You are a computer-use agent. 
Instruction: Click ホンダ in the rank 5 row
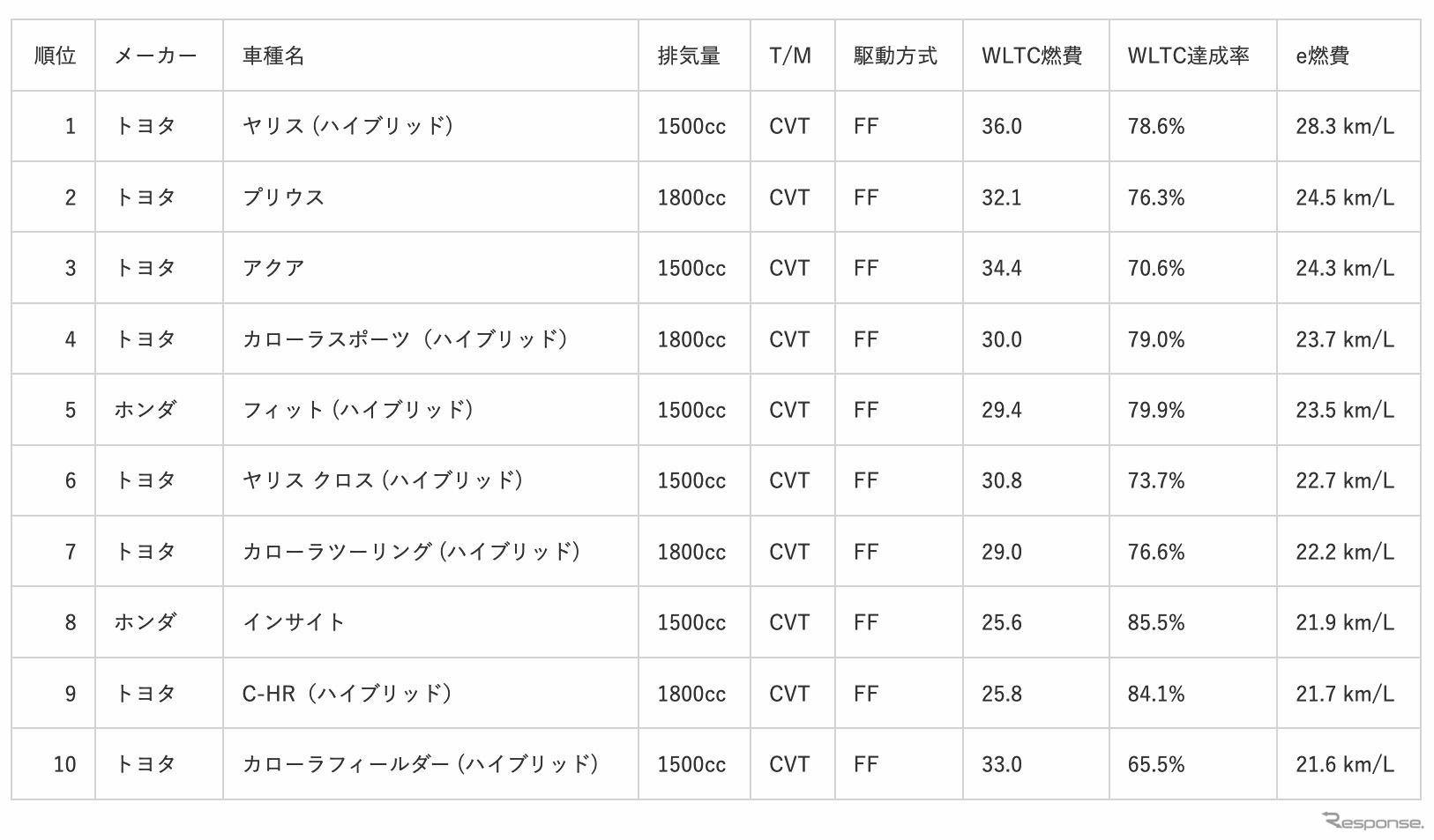coord(146,410)
